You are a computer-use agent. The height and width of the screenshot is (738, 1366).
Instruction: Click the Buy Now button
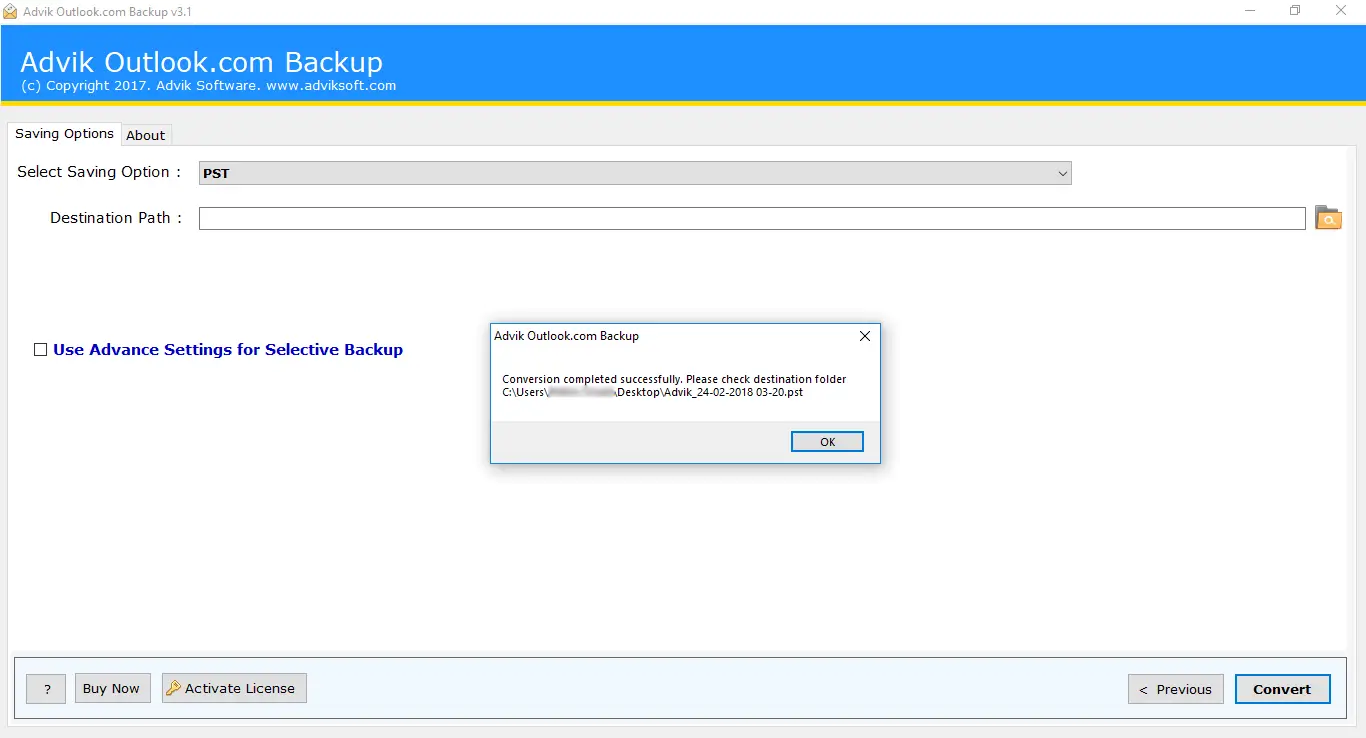(111, 688)
